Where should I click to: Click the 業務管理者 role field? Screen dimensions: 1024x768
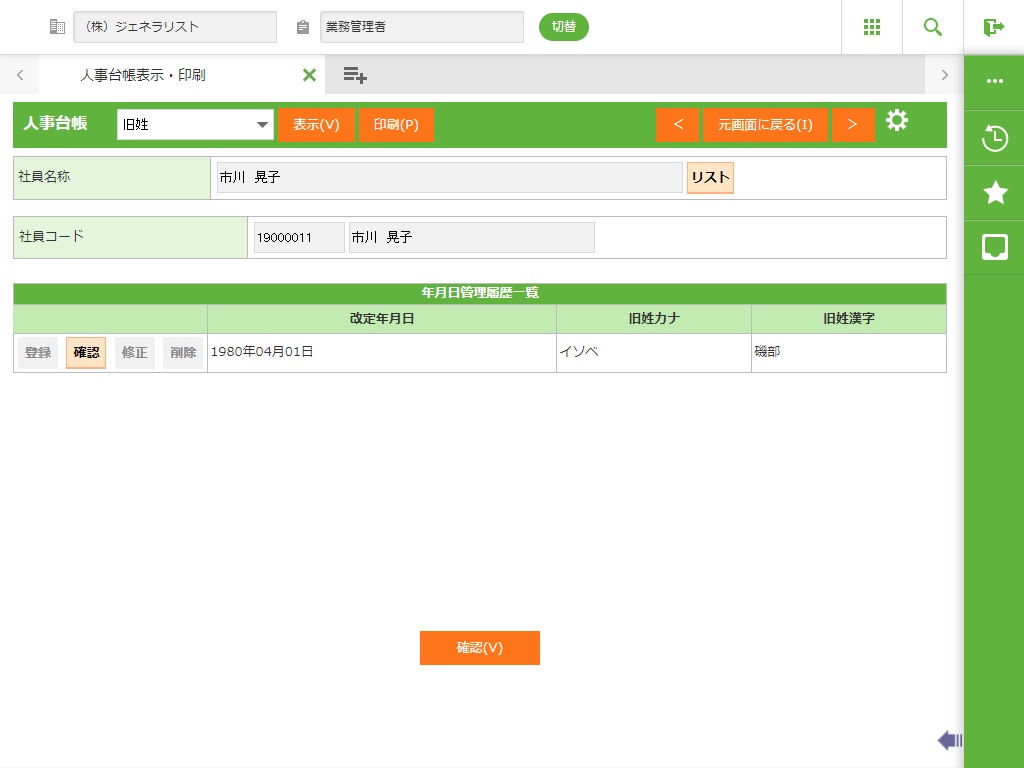click(422, 27)
